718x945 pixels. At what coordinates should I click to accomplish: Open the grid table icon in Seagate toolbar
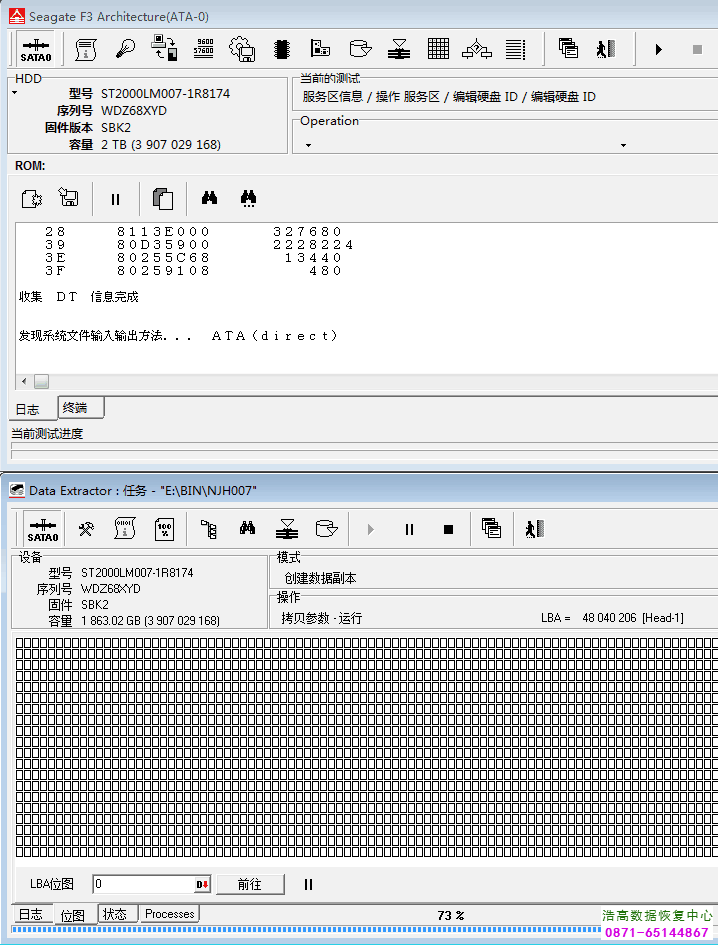pyautogui.click(x=438, y=49)
